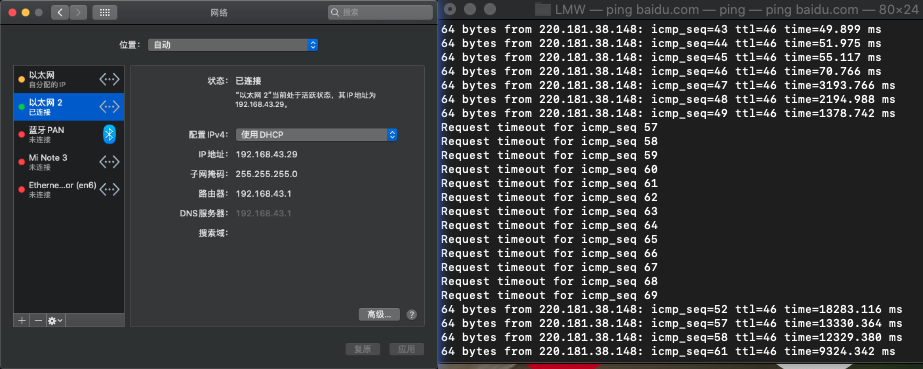Show all preferences grid button
The width and height of the screenshot is (923, 369).
105,12
